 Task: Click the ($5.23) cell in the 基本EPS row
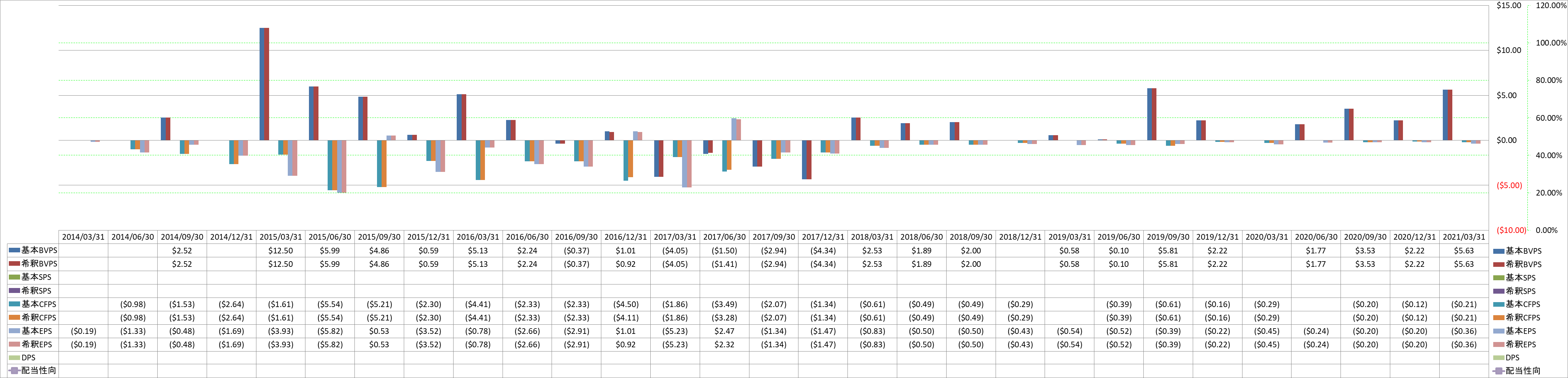point(675,331)
